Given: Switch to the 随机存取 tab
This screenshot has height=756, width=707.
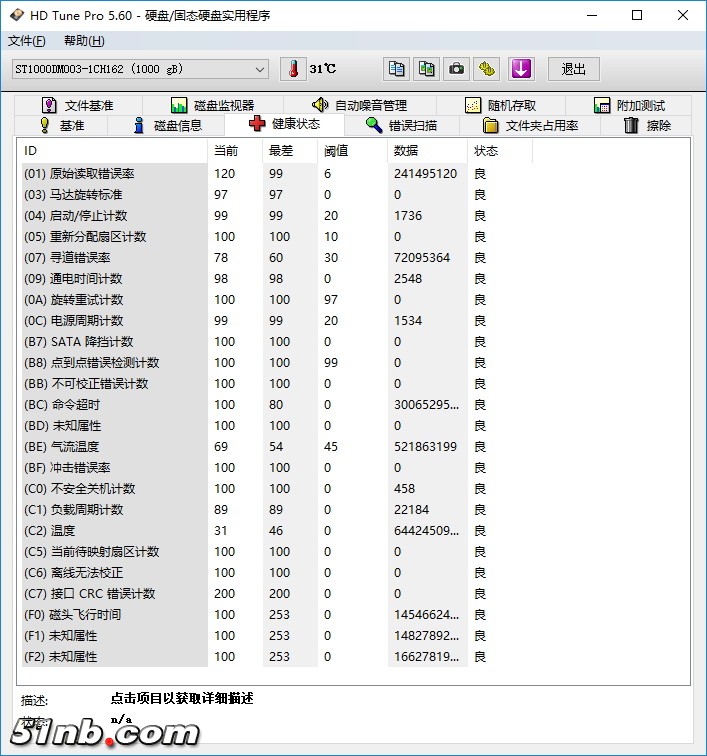Looking at the screenshot, I should (x=501, y=105).
